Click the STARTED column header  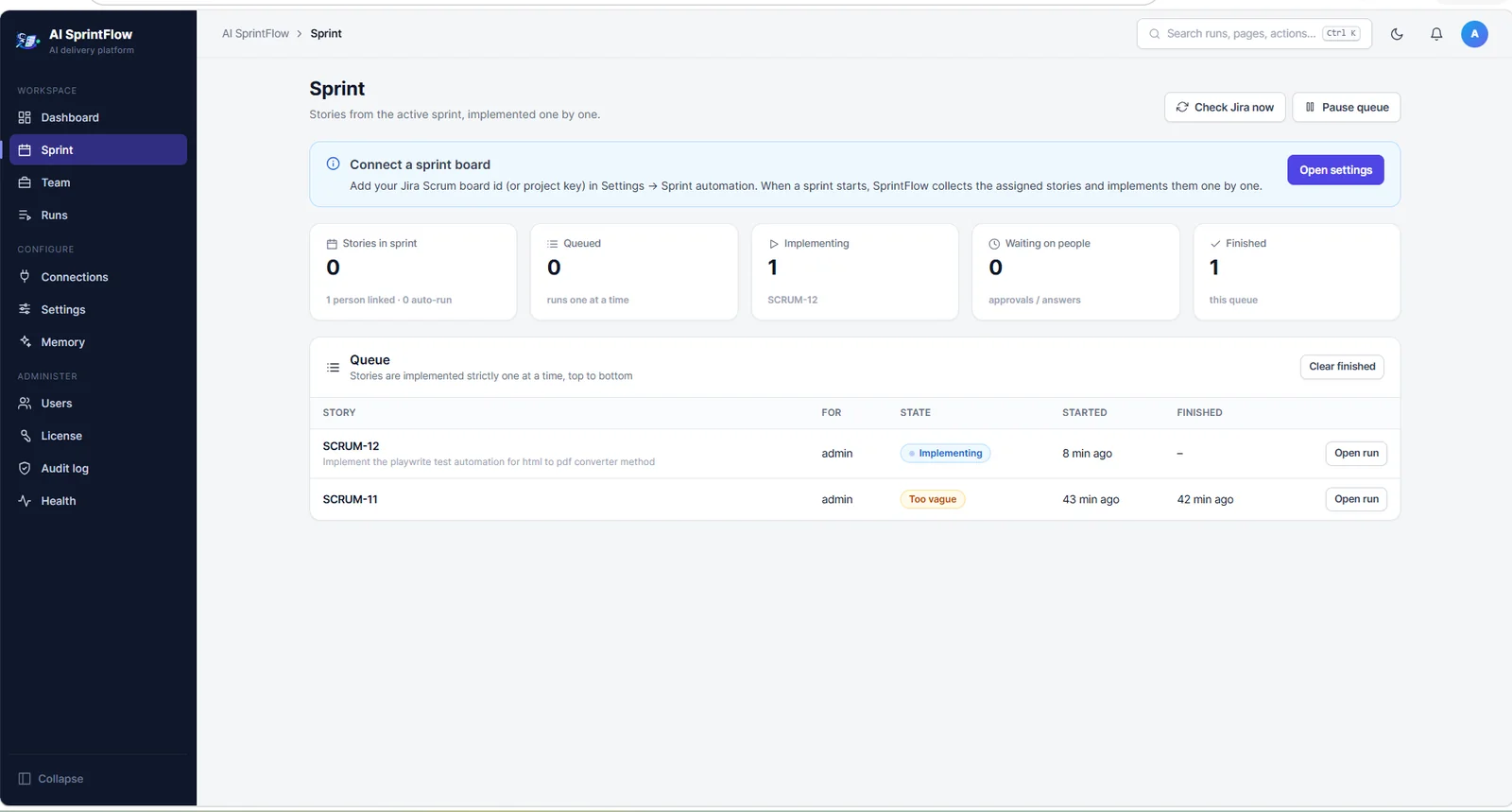tap(1085, 413)
